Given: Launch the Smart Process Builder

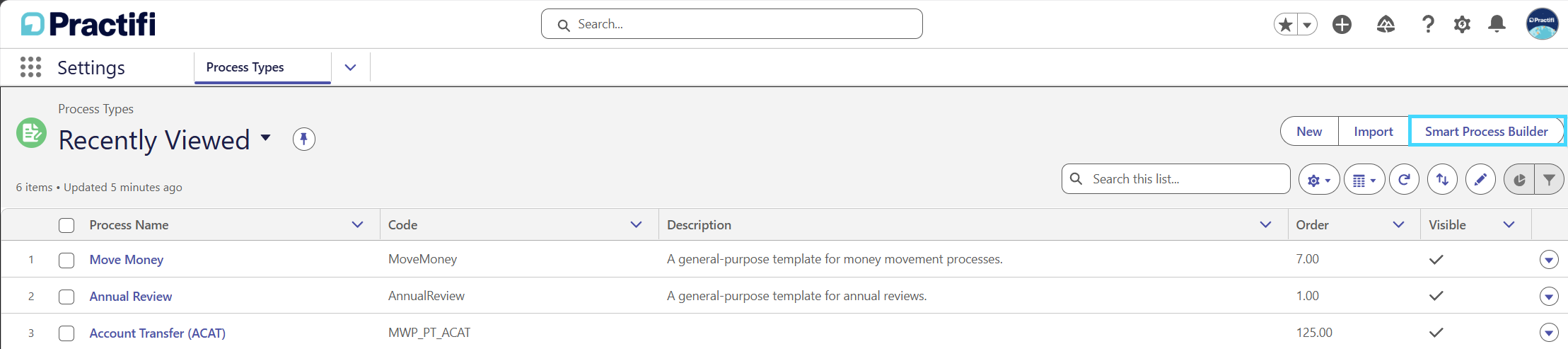Looking at the screenshot, I should tap(1487, 131).
